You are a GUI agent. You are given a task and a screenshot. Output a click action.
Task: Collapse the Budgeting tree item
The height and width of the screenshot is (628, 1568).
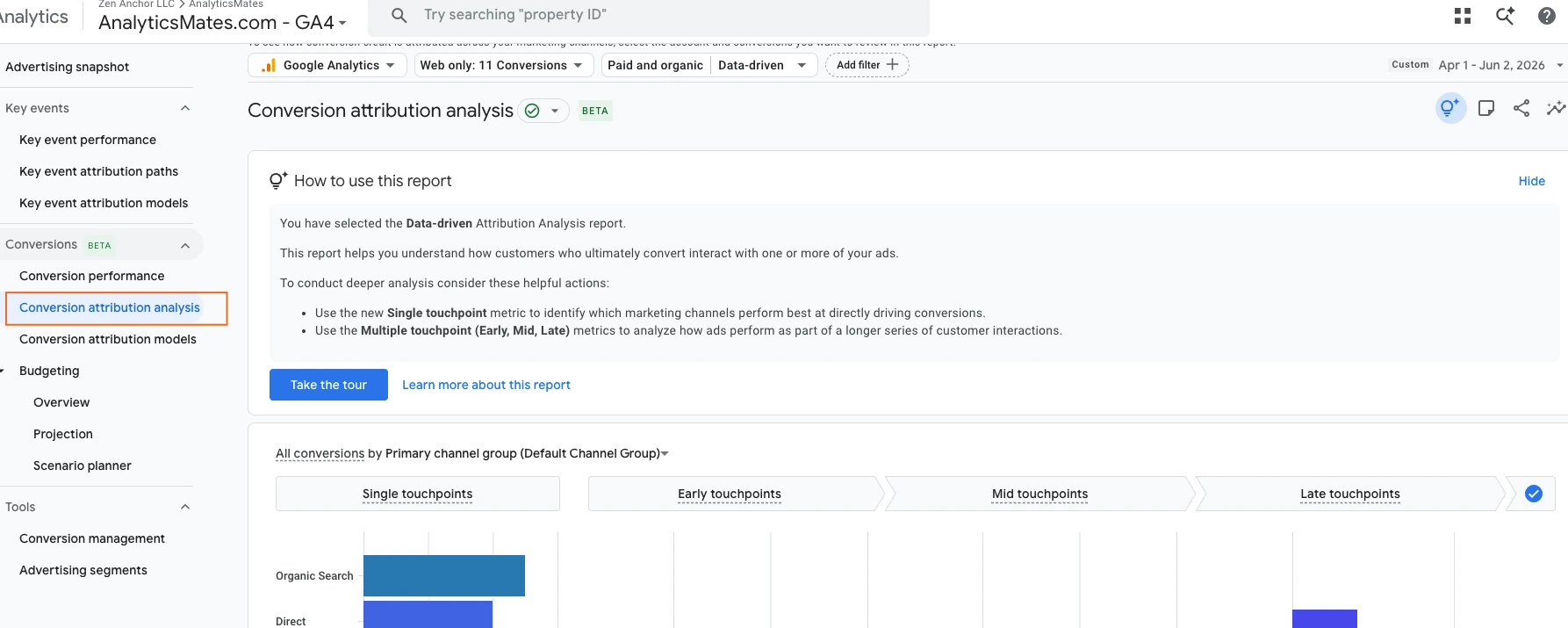tap(3, 371)
